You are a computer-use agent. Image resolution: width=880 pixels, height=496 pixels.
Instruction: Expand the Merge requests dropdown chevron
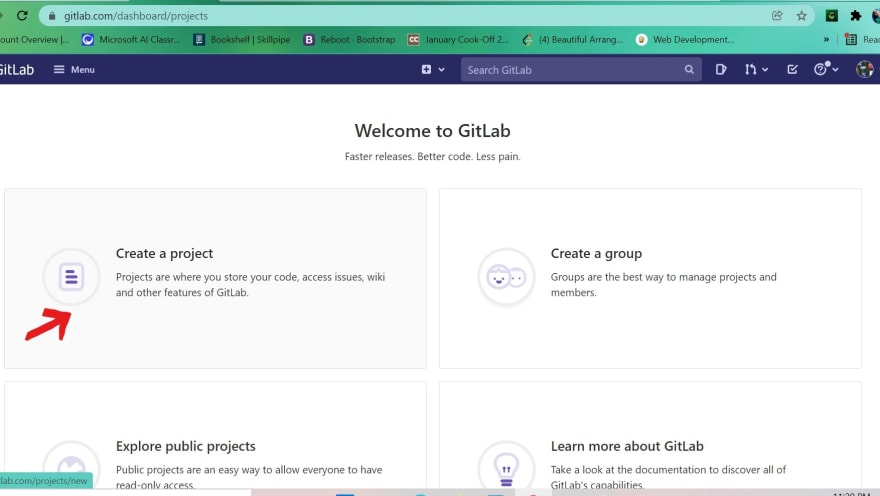tap(765, 70)
